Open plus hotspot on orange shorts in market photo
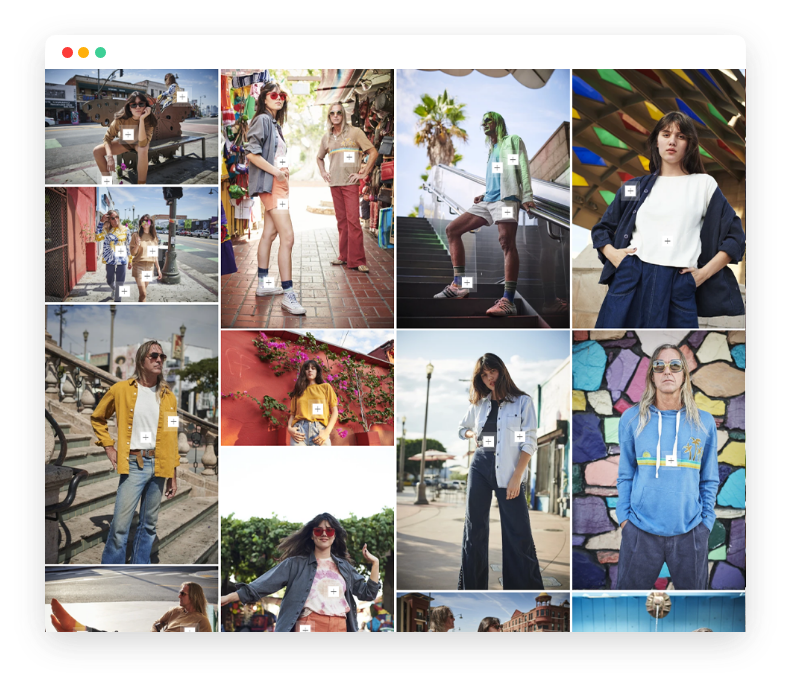Viewport: 791px width, 687px height. 283,204
